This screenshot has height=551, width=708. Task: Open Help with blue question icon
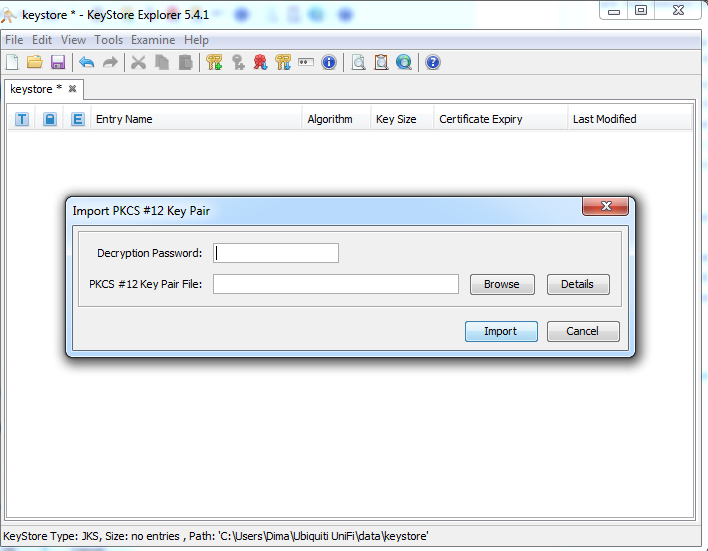[x=433, y=62]
